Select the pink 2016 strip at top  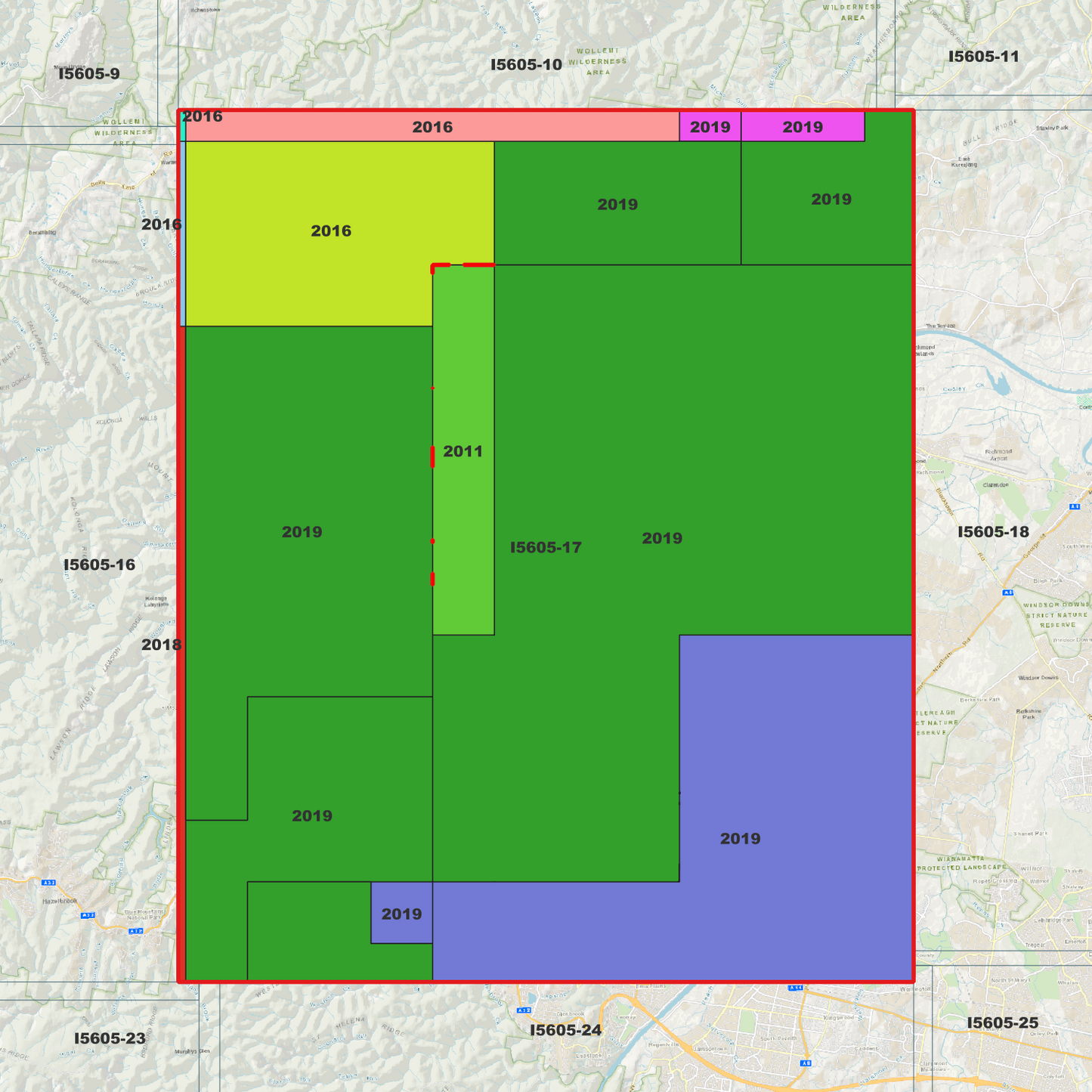pos(431,127)
